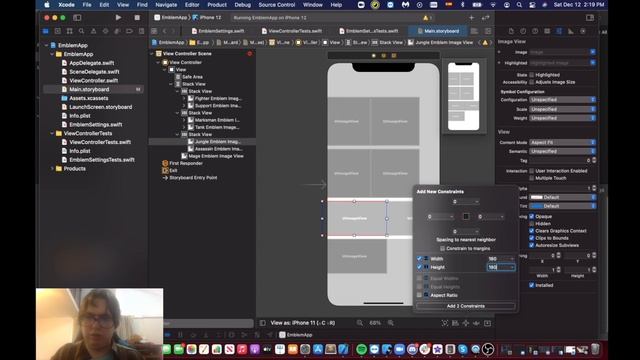Enable User Interaction Enabled checkbox
Image resolution: width=640 pixels, height=360 pixels.
[x=531, y=171]
